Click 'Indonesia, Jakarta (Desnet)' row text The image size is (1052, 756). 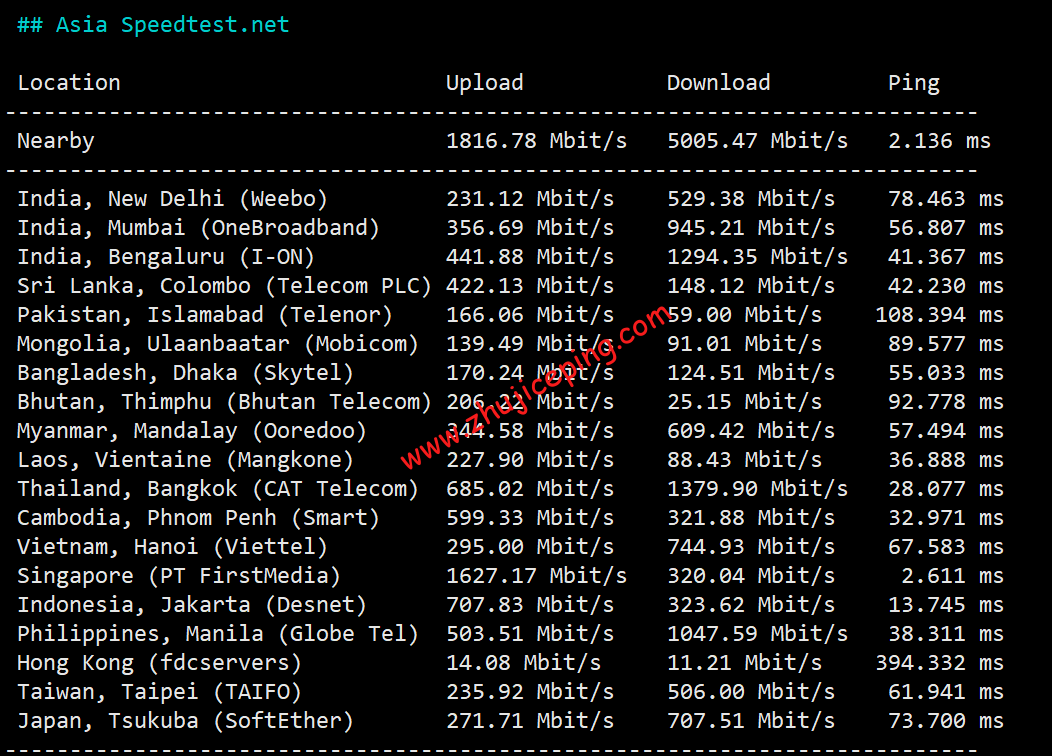pyautogui.click(x=192, y=605)
